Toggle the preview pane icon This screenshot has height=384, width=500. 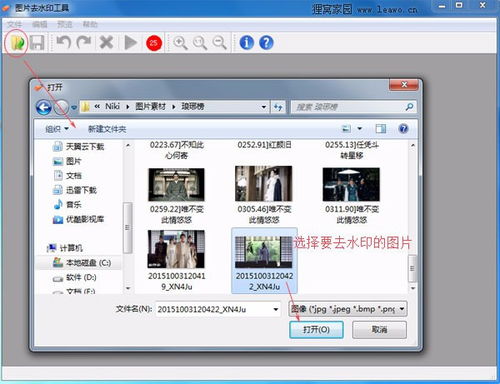pyautogui.click(x=381, y=129)
